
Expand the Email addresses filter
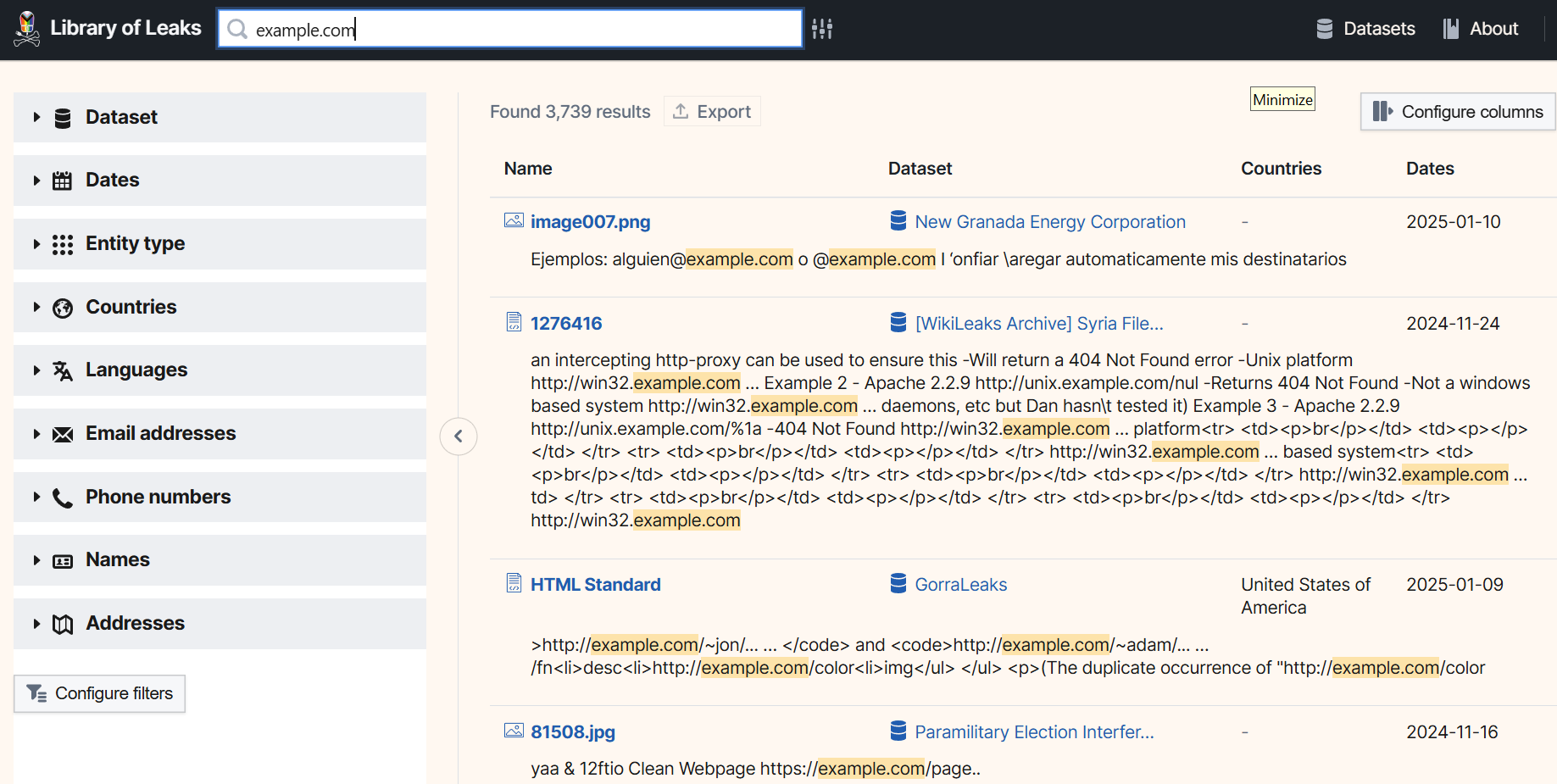coord(220,434)
